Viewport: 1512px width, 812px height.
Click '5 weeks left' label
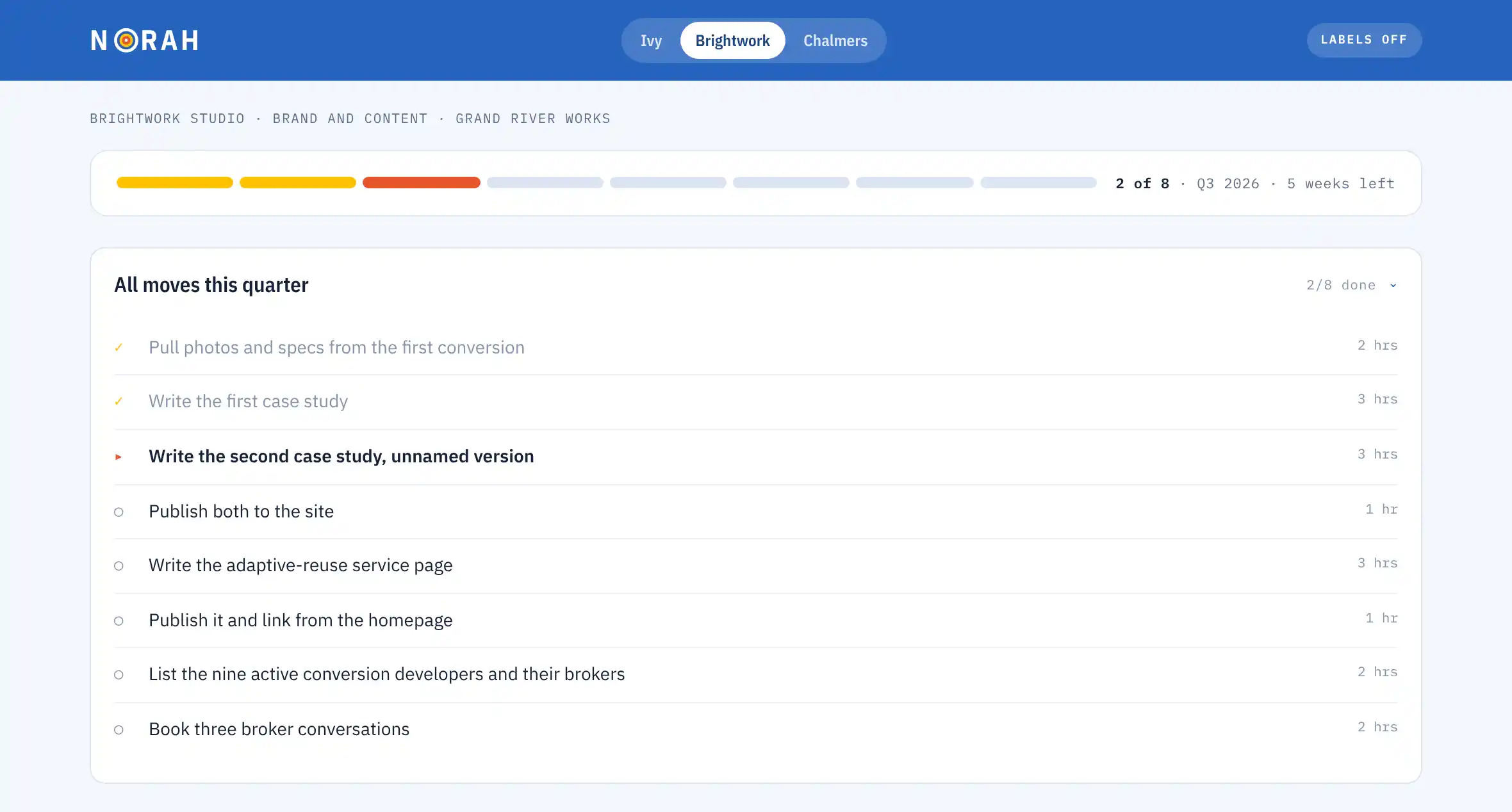click(x=1340, y=184)
